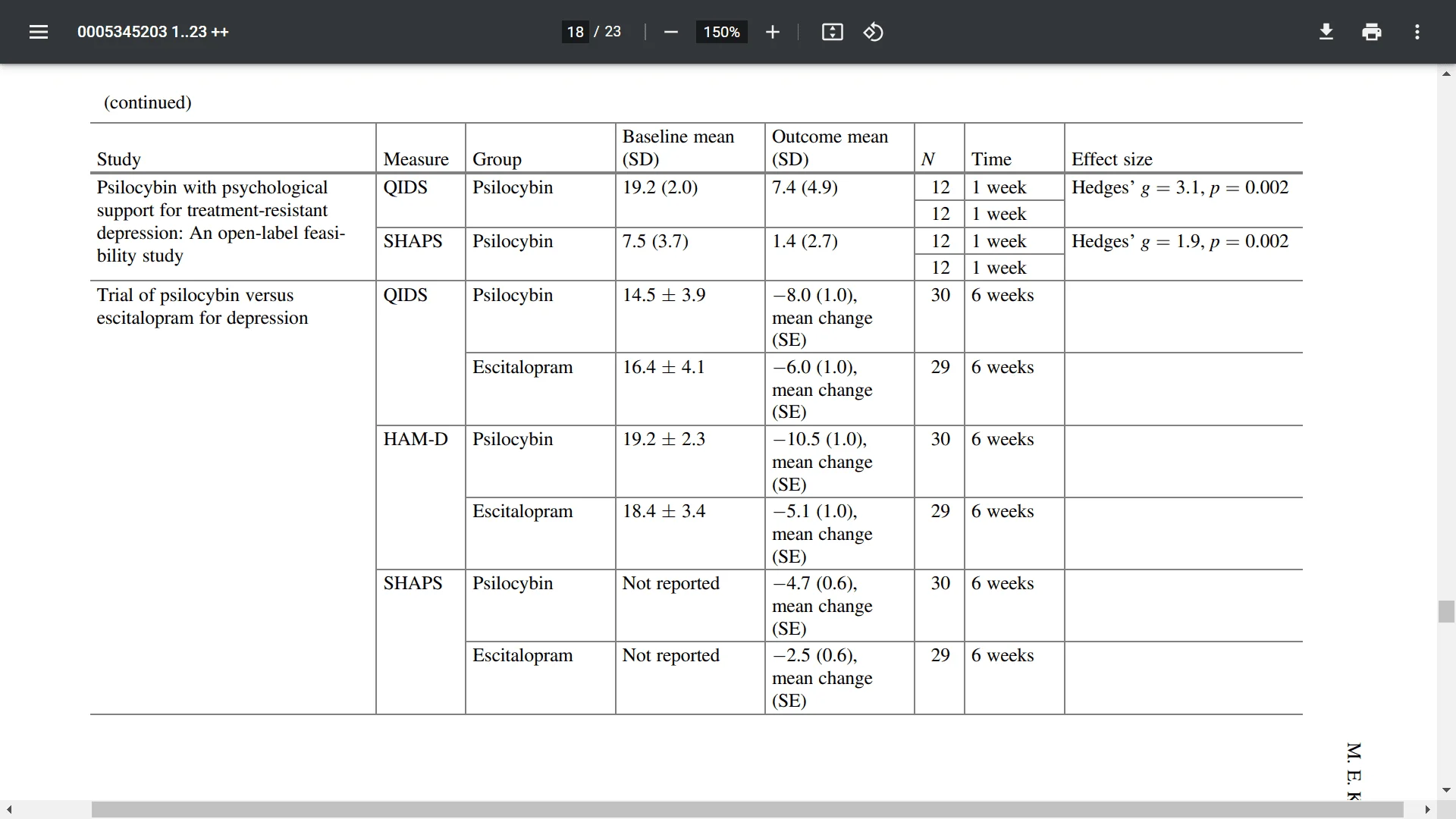The height and width of the screenshot is (819, 1456).
Task: Click outcome '−6.0 (1.0), mean change'
Action: tap(822, 378)
